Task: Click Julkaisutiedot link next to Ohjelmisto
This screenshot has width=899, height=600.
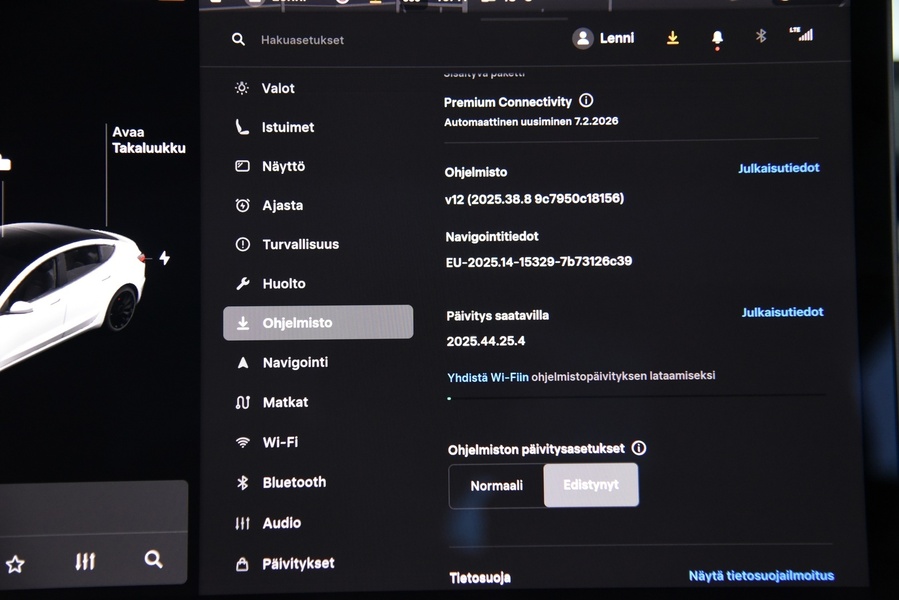Action: coord(778,168)
